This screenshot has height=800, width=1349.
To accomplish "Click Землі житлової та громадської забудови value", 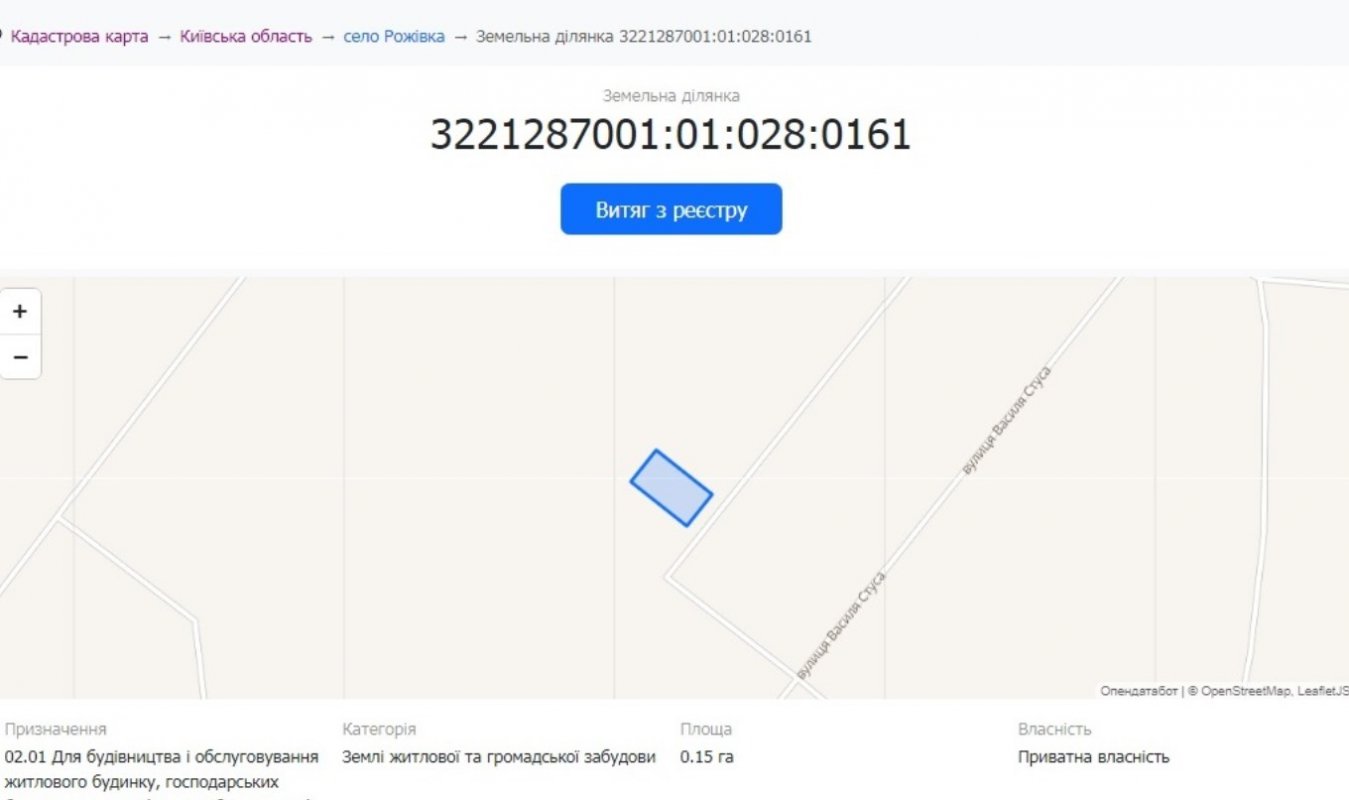I will point(498,757).
